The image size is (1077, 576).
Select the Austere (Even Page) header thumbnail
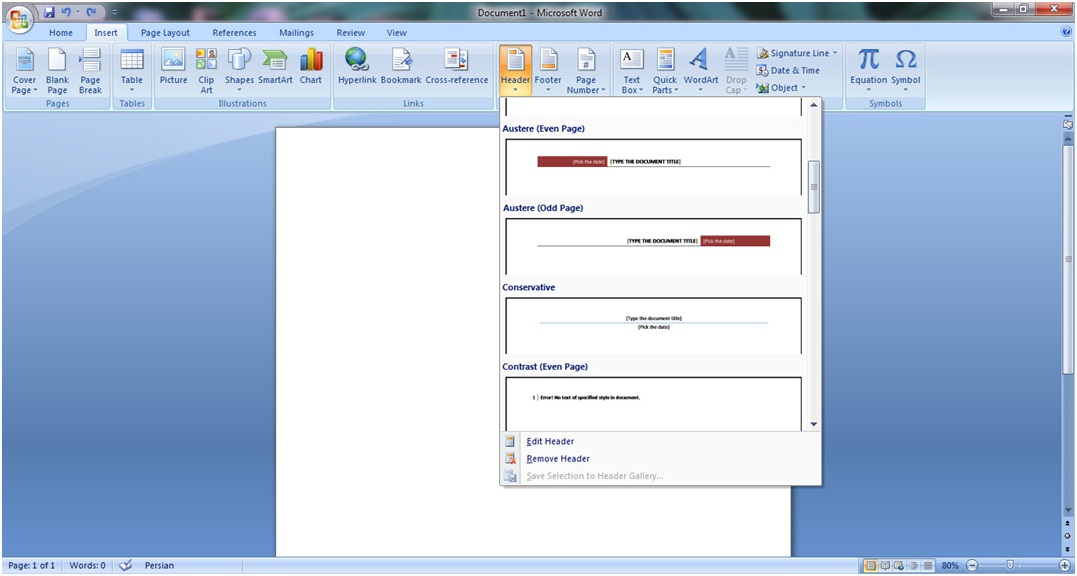tap(653, 167)
